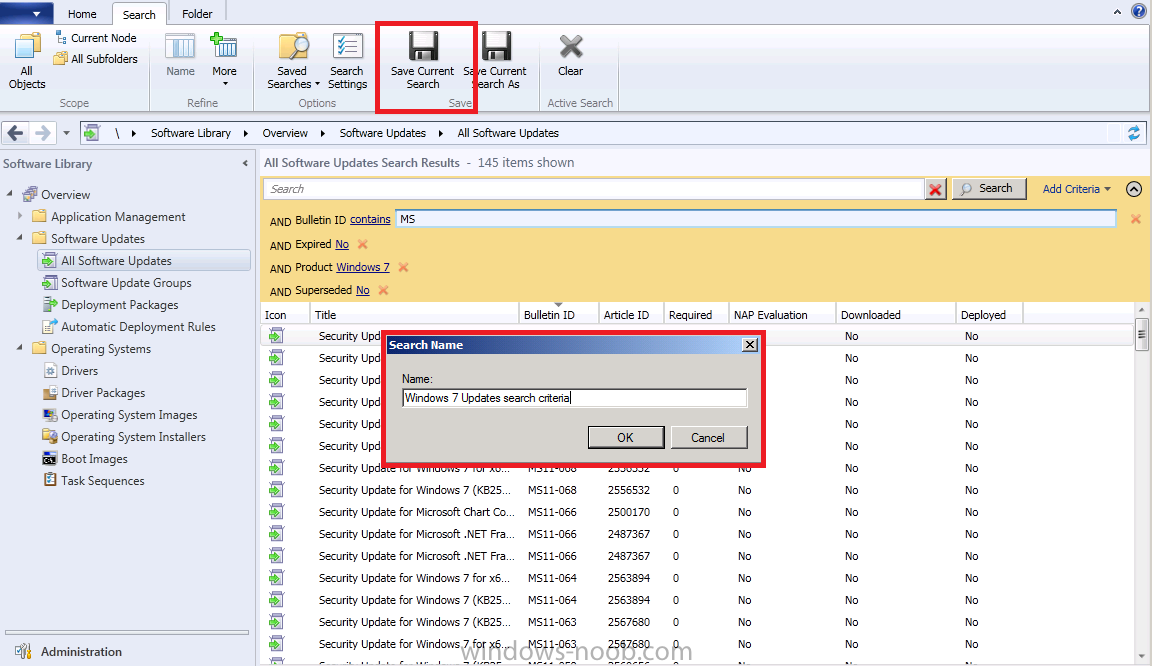Click Save Current Search As
The height and width of the screenshot is (666, 1152).
pyautogui.click(x=497, y=61)
